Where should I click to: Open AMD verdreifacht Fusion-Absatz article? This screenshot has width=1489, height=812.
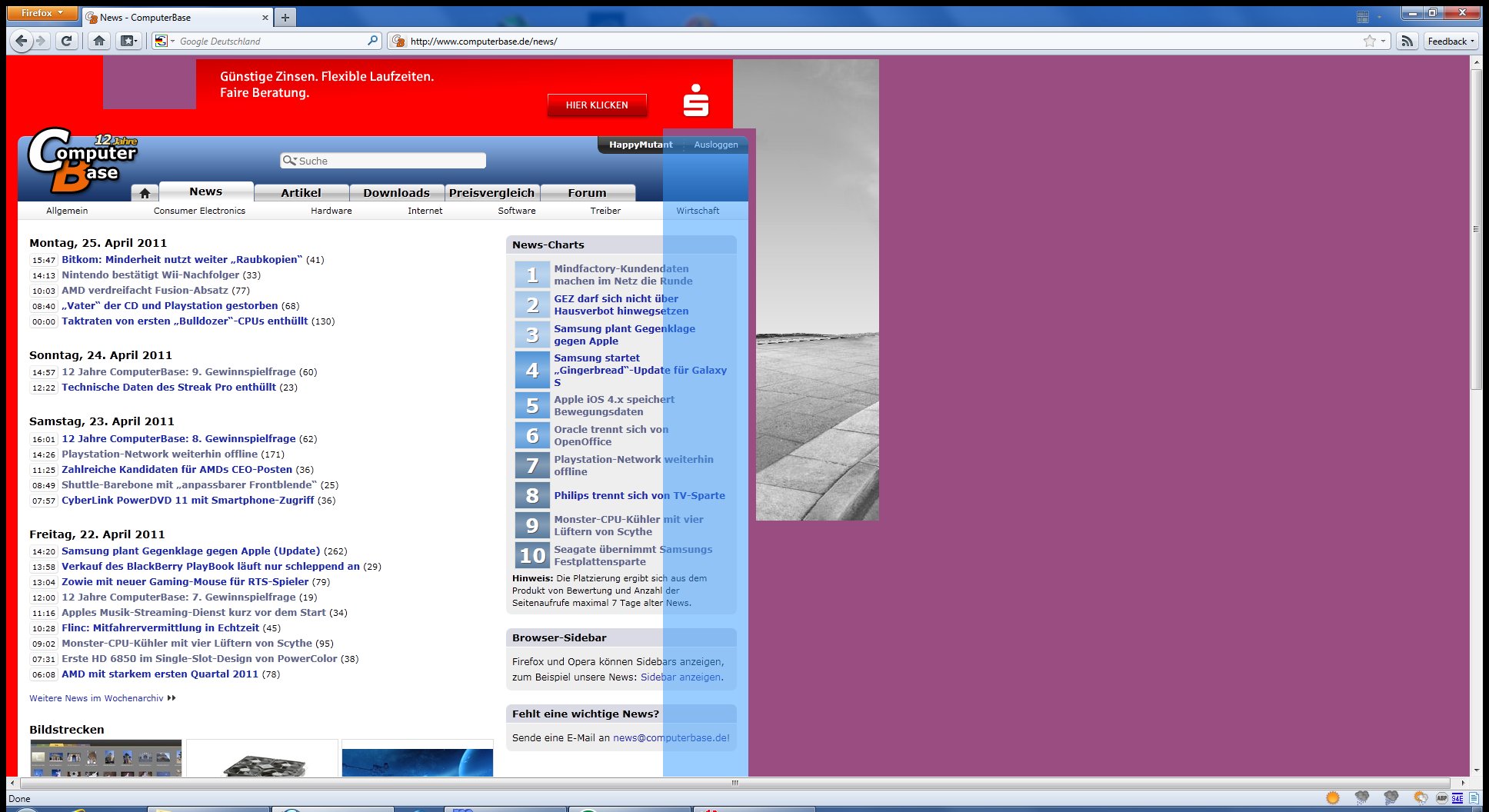pos(145,291)
